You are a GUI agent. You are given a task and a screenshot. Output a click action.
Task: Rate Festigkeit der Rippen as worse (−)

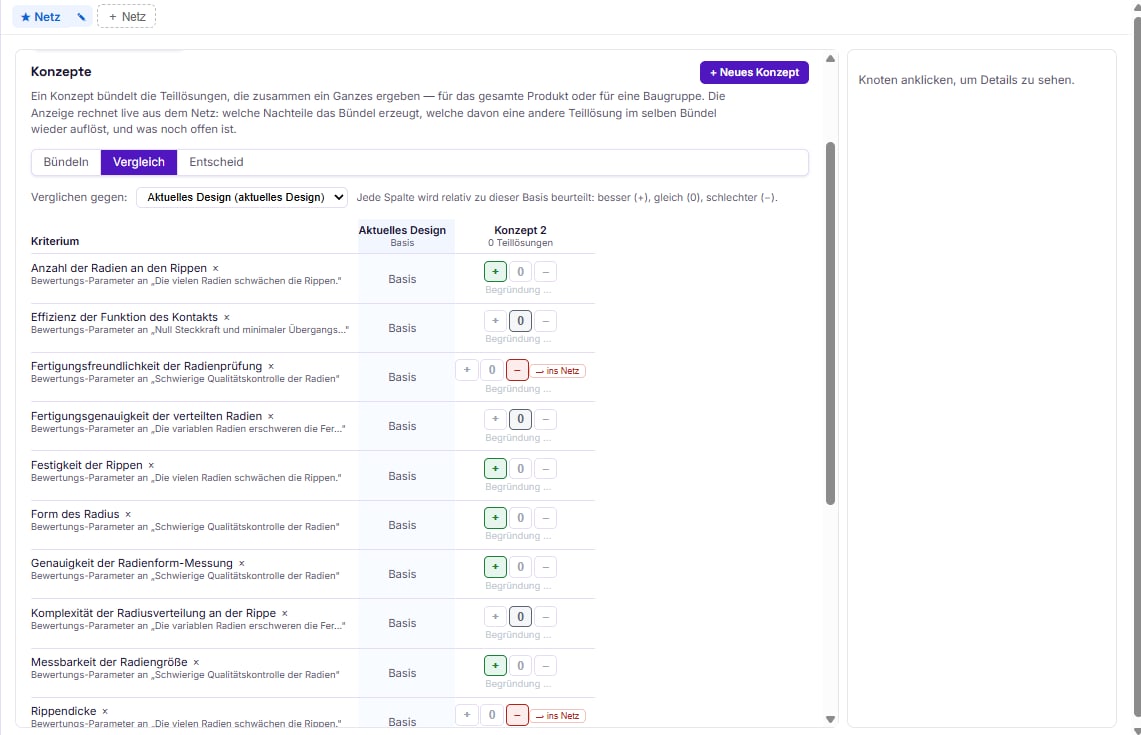click(x=546, y=469)
